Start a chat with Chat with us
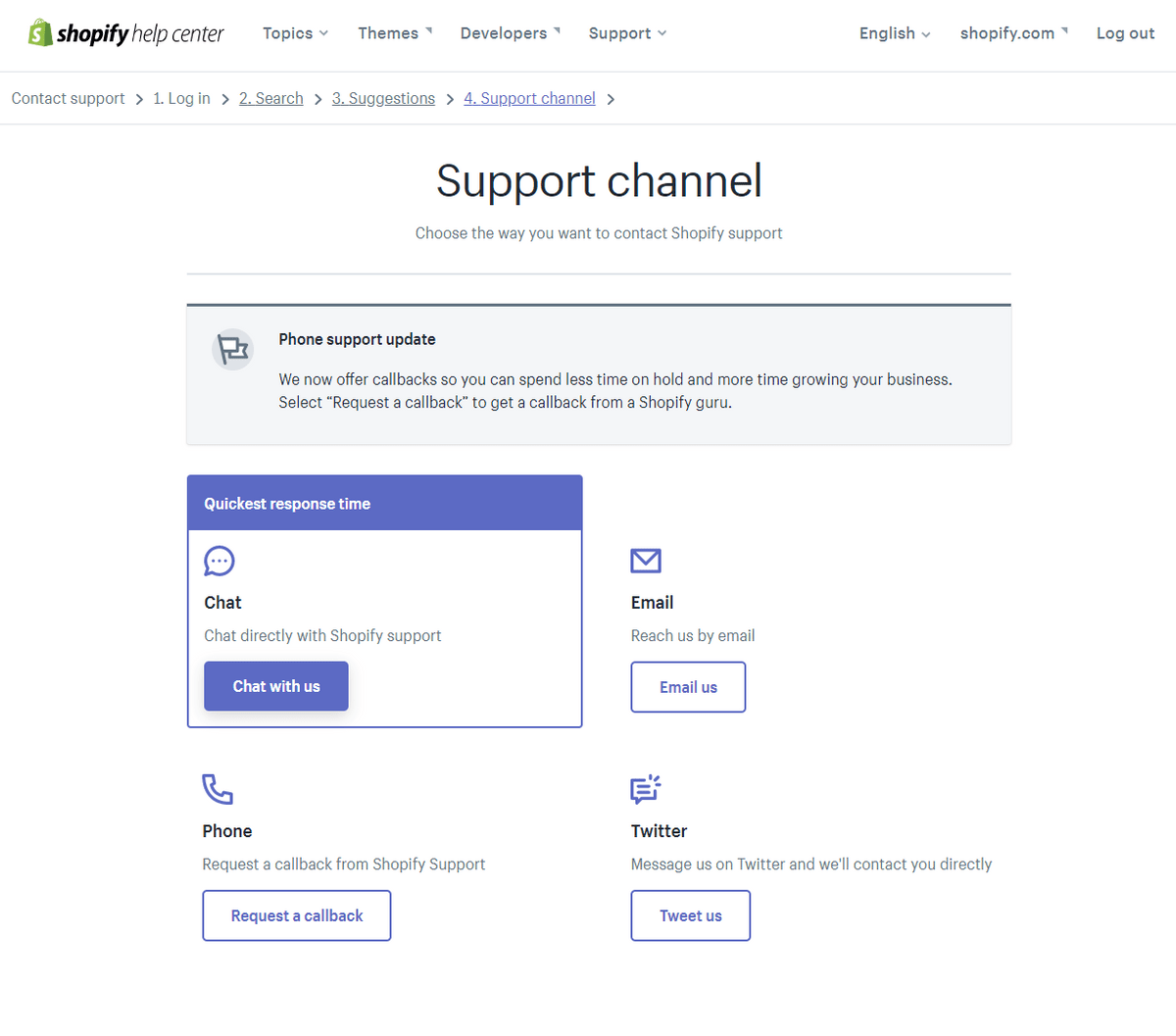1176x1036 pixels. point(276,686)
